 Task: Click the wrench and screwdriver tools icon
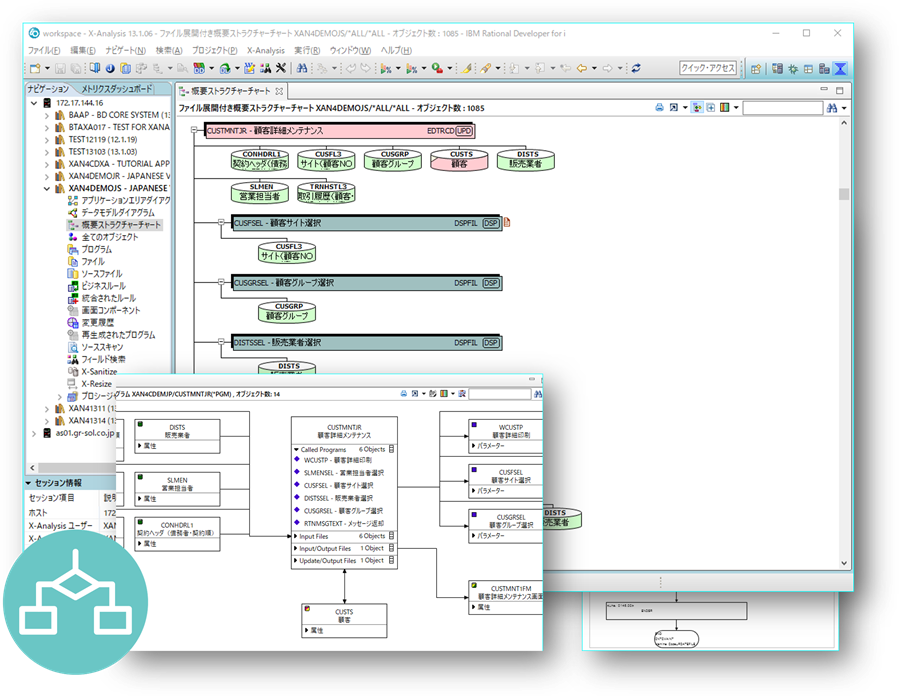pyautogui.click(x=281, y=68)
